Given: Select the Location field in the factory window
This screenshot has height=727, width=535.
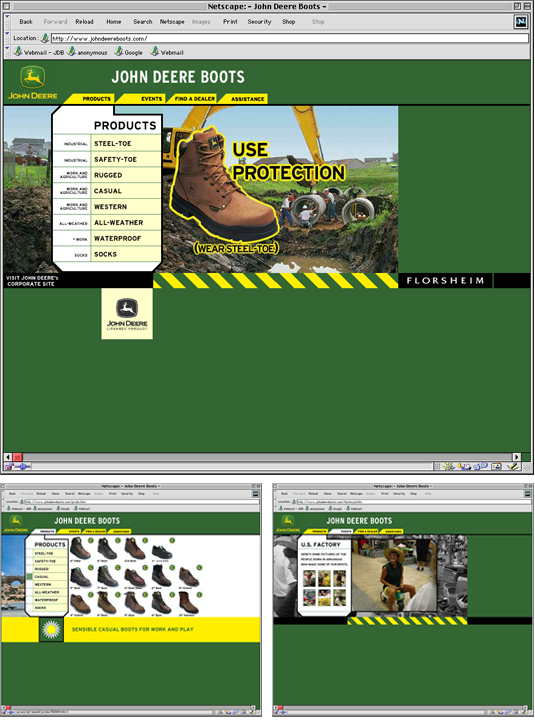Looking at the screenshot, I should pyautogui.click(x=412, y=502).
